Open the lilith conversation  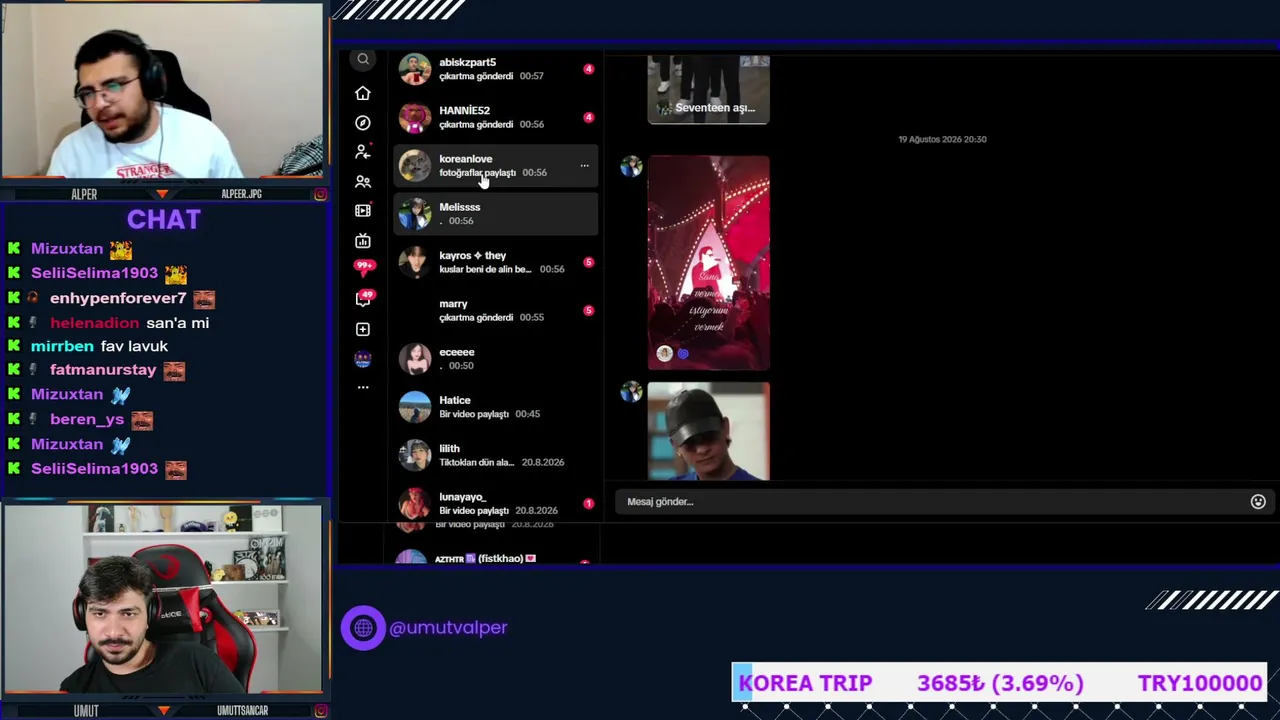coord(496,455)
